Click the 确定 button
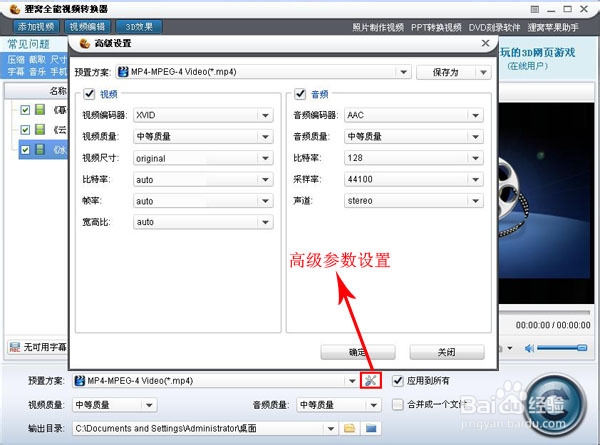The height and width of the screenshot is (445, 600). (358, 352)
